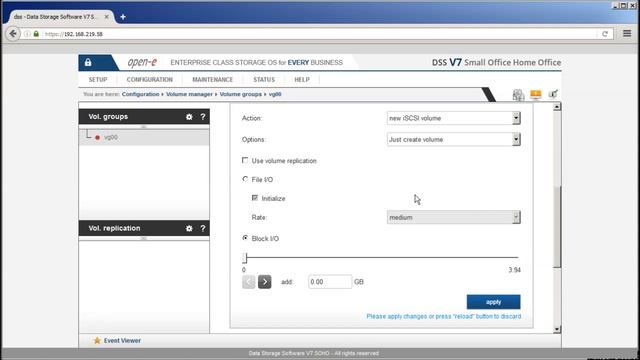Click the green padlock security icon

[x=36, y=34]
